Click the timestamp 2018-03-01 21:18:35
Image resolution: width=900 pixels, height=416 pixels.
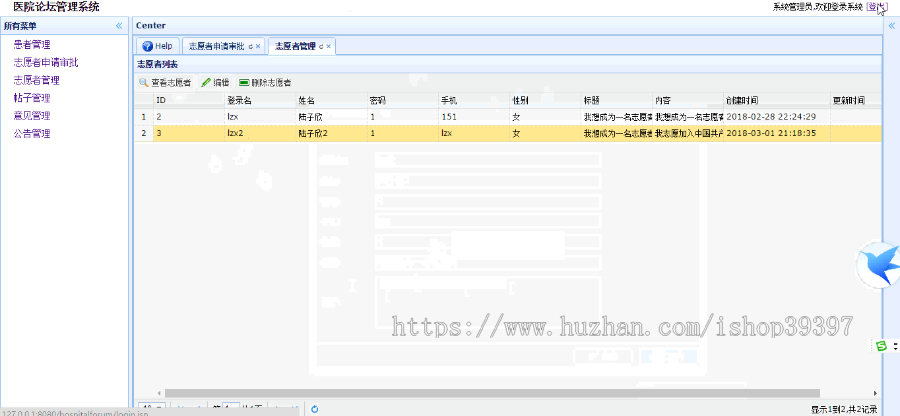click(771, 133)
